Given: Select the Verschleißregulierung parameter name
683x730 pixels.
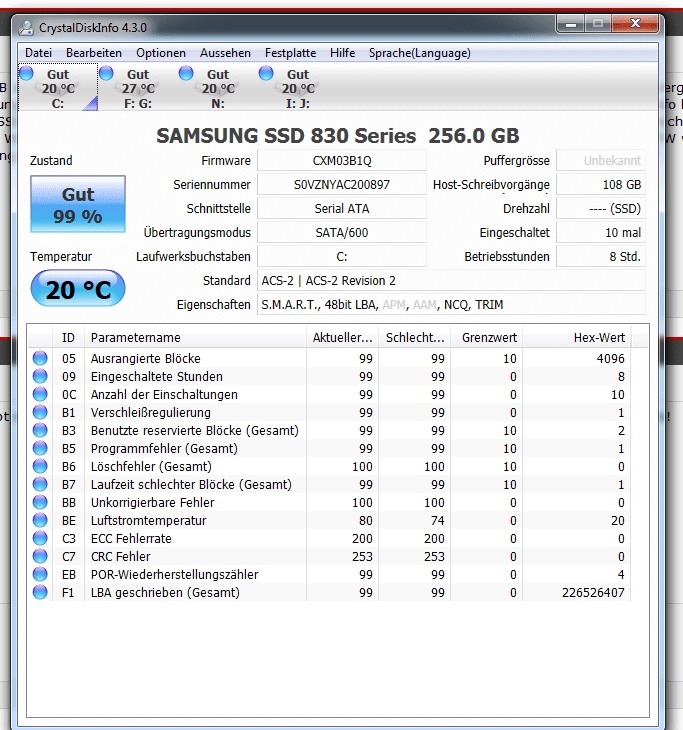Looking at the screenshot, I should coord(151,412).
